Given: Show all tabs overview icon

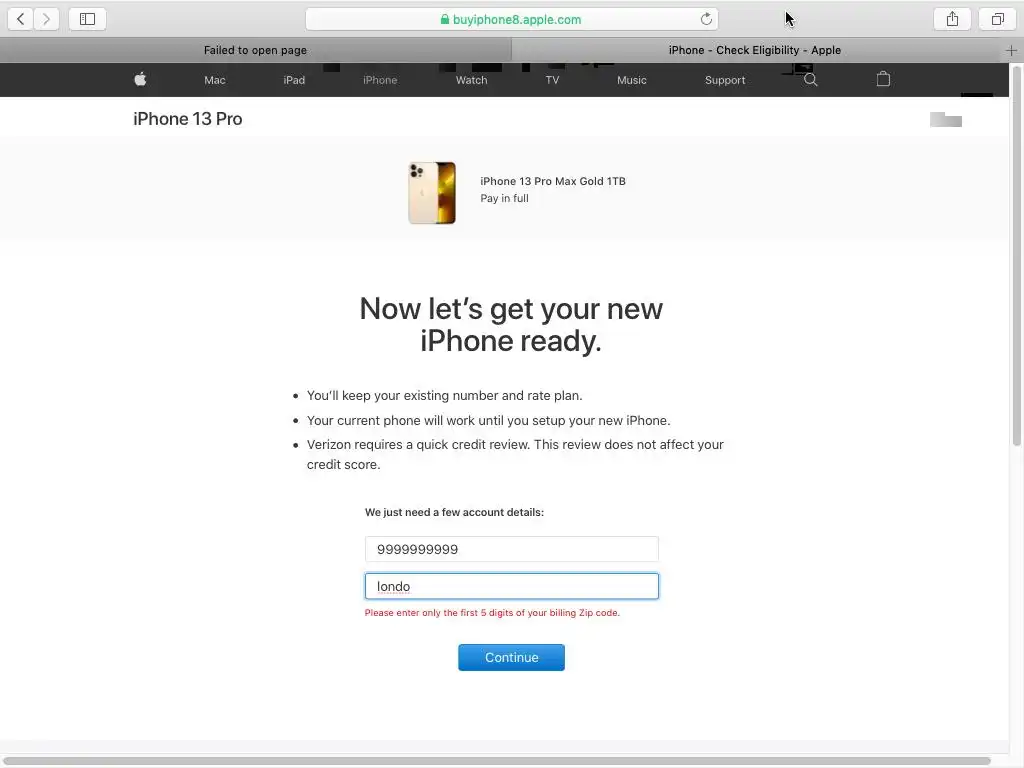Looking at the screenshot, I should (x=997, y=19).
